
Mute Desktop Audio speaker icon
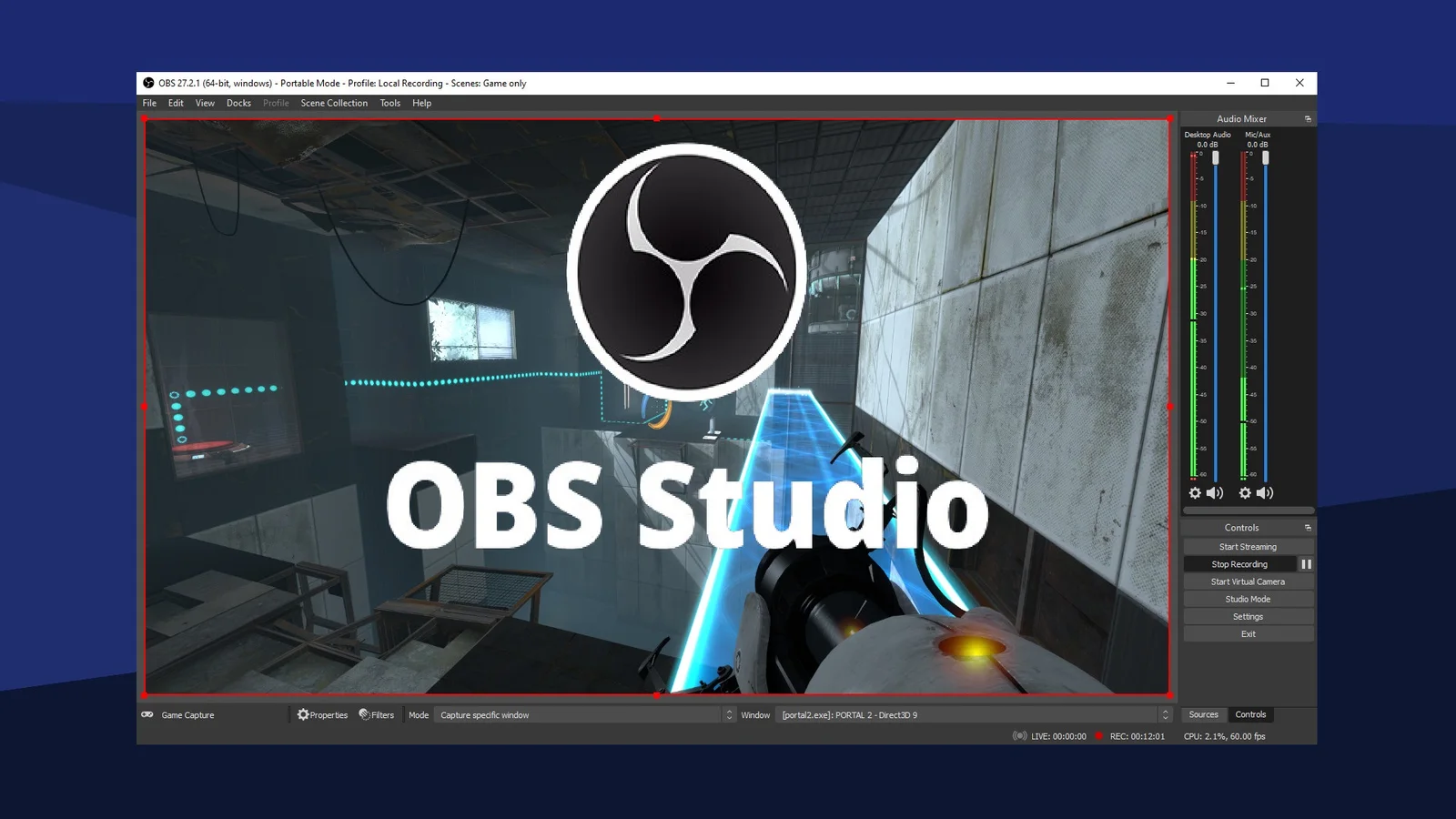point(1215,493)
